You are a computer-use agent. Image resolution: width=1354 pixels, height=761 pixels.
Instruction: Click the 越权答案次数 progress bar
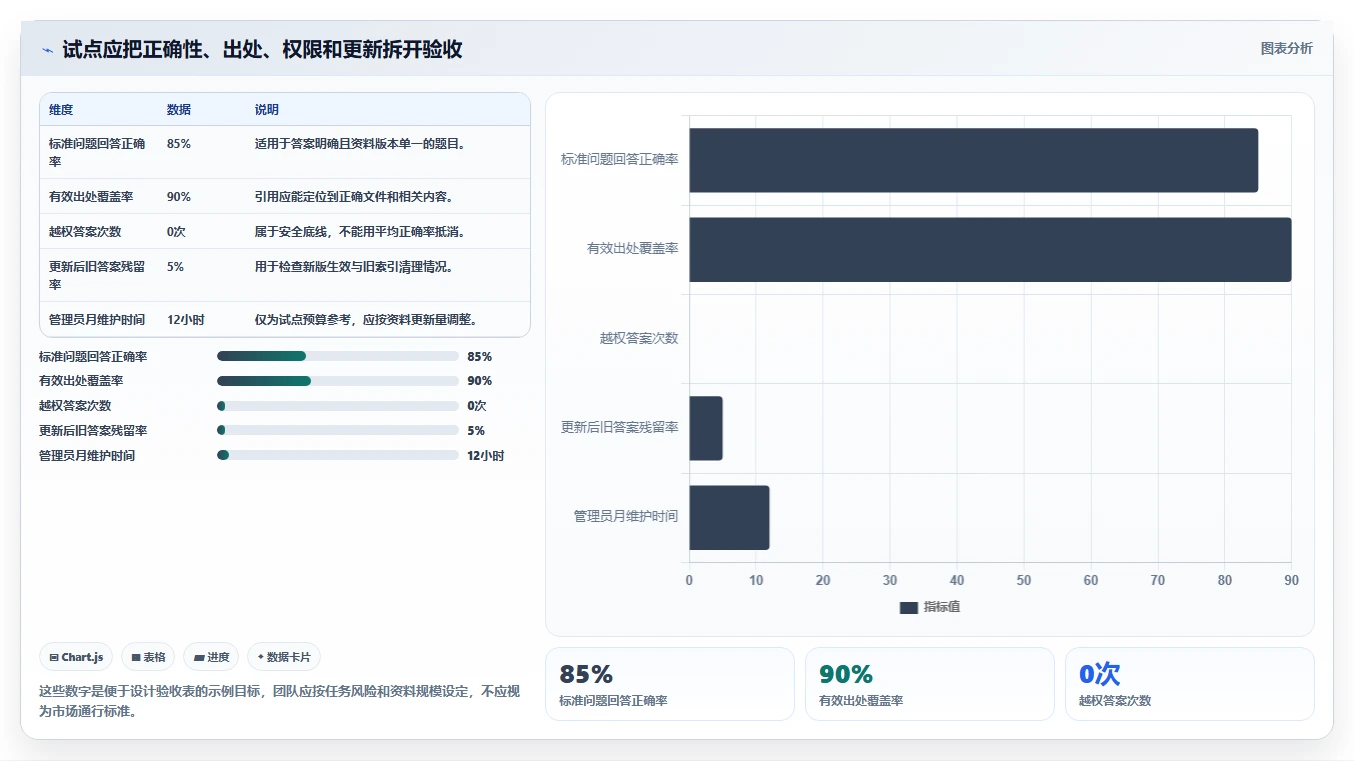338,406
